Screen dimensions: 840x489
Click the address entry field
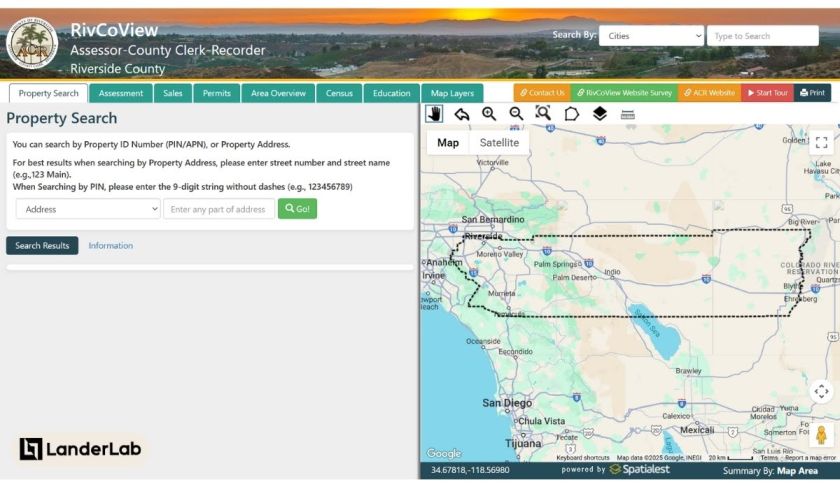219,209
